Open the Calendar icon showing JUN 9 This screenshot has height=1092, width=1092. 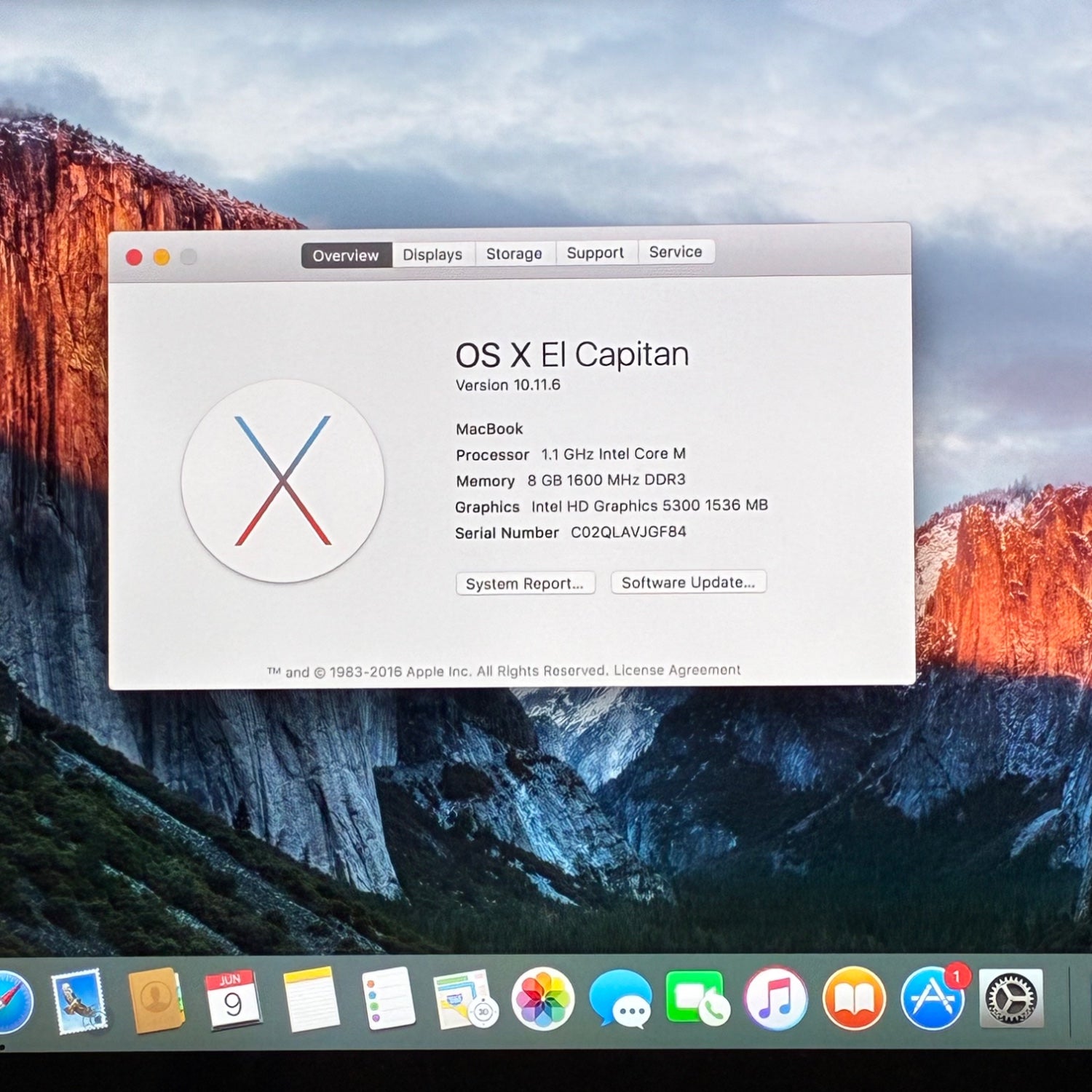click(232, 1000)
